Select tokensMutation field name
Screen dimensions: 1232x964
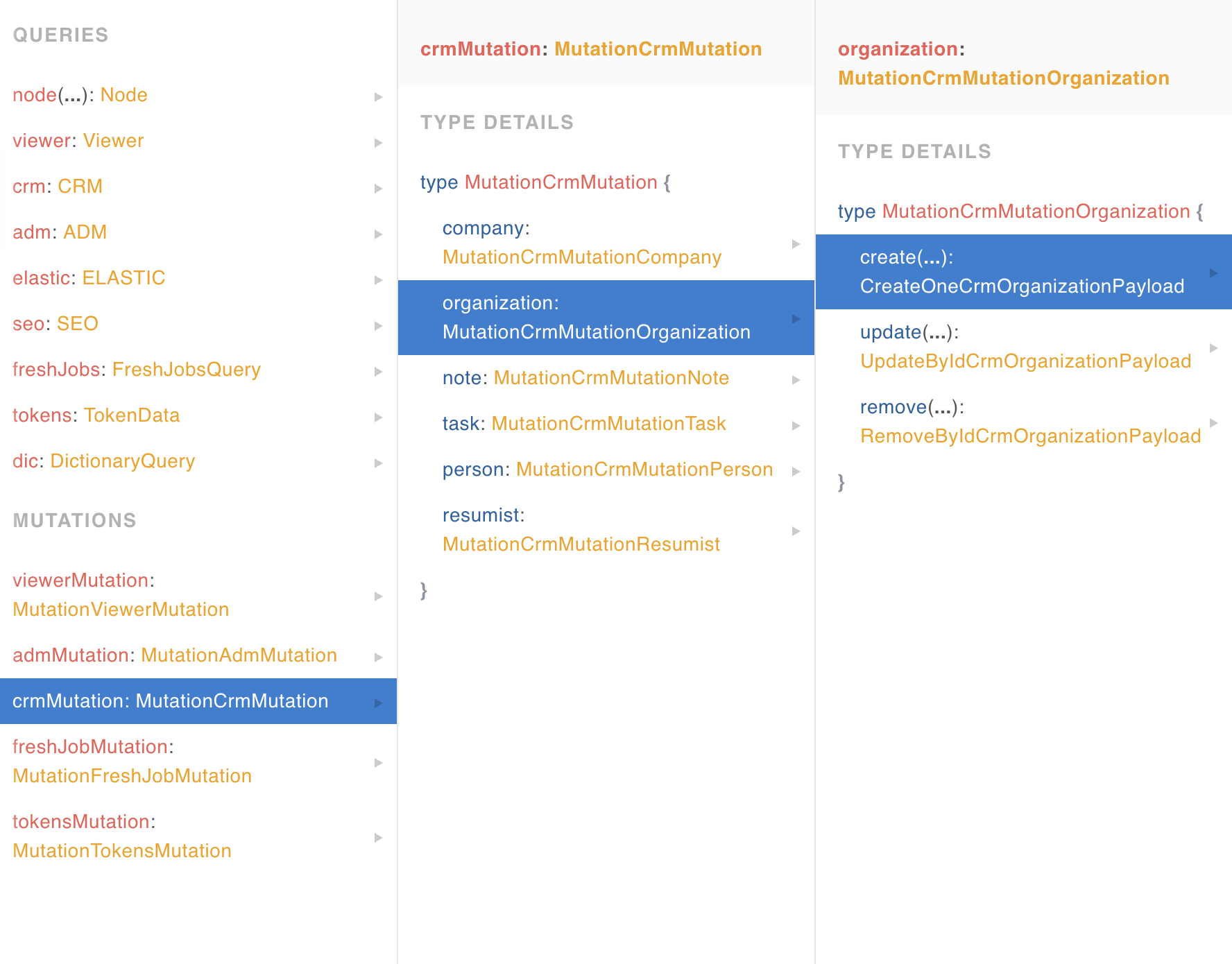click(x=81, y=822)
